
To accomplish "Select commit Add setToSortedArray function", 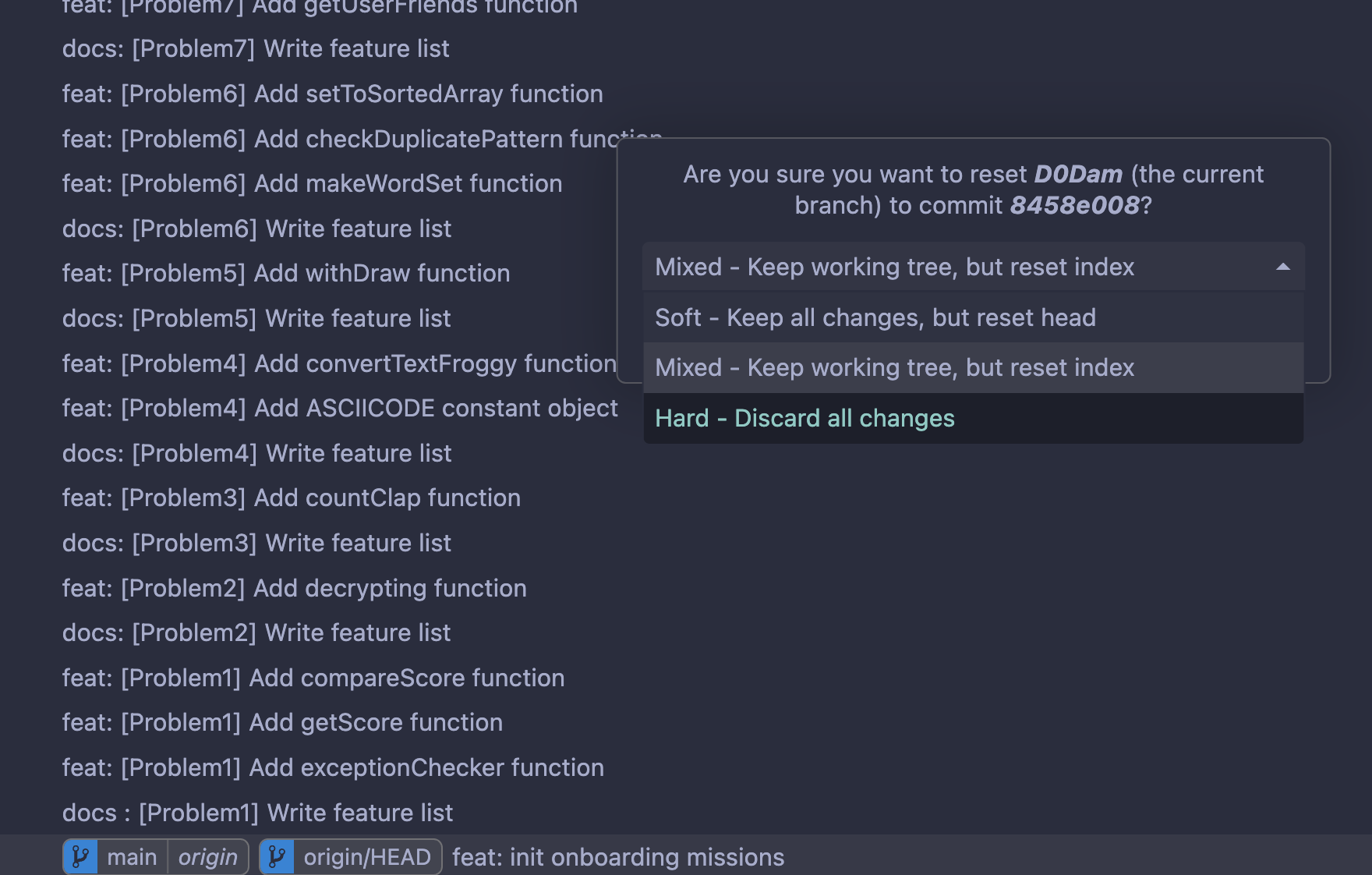I will pyautogui.click(x=333, y=94).
